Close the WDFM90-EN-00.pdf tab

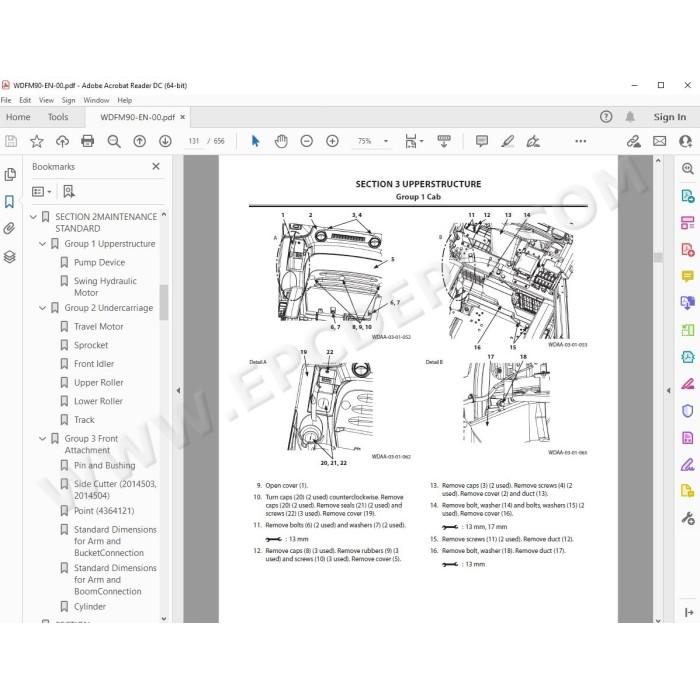pyautogui.click(x=183, y=117)
